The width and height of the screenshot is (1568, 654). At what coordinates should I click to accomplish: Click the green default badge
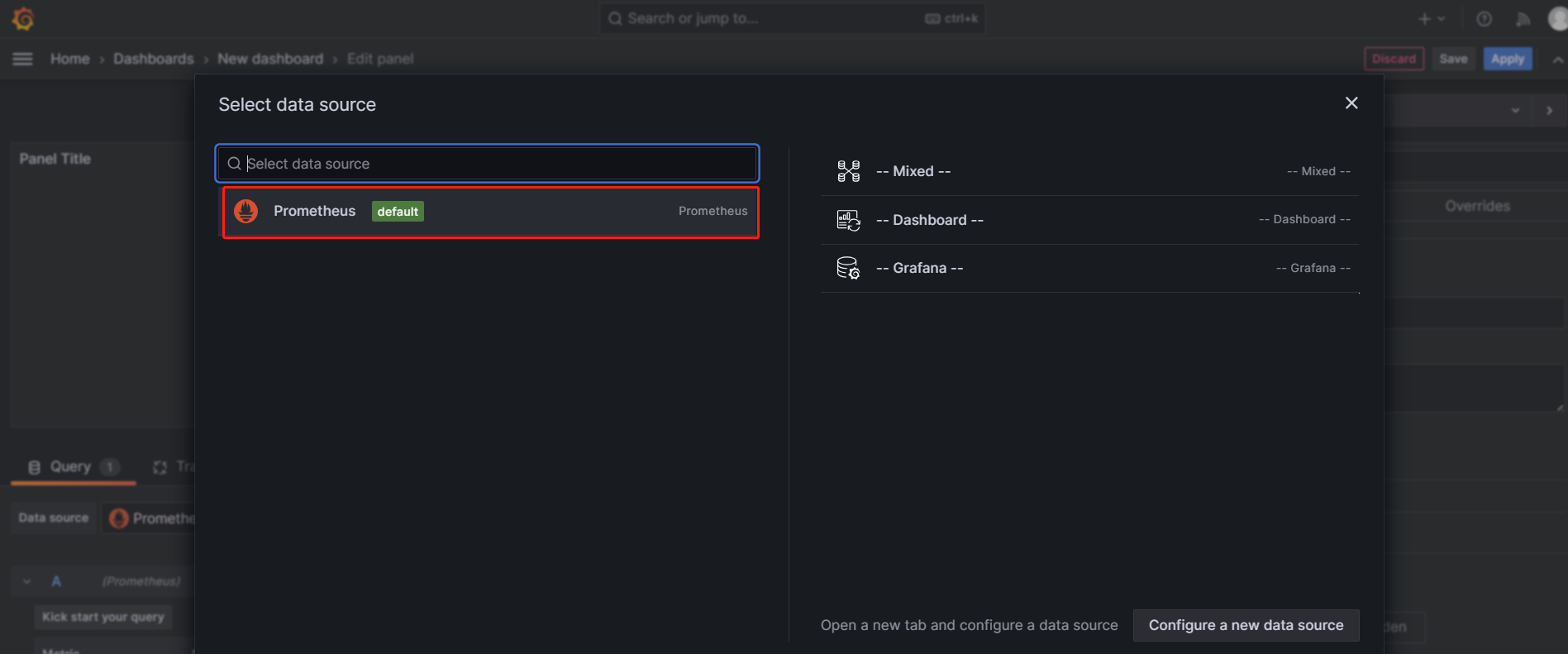[x=398, y=212]
